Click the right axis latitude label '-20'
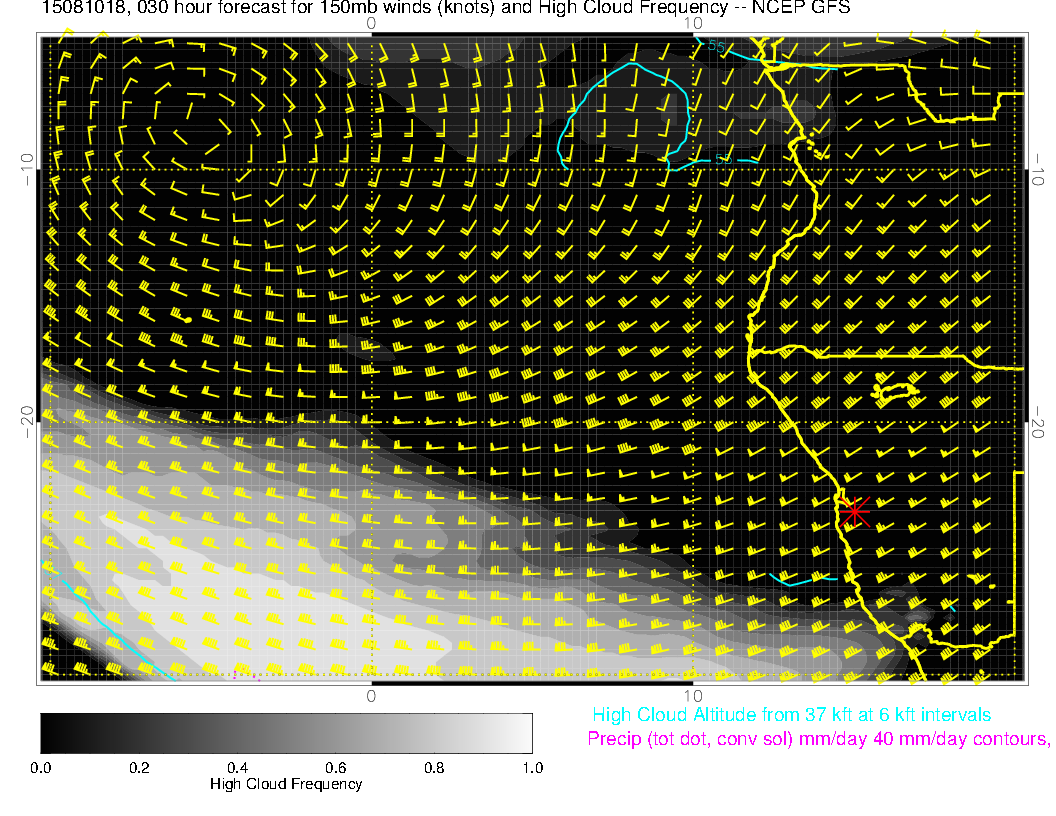The width and height of the screenshot is (1056, 816). coord(1038,421)
